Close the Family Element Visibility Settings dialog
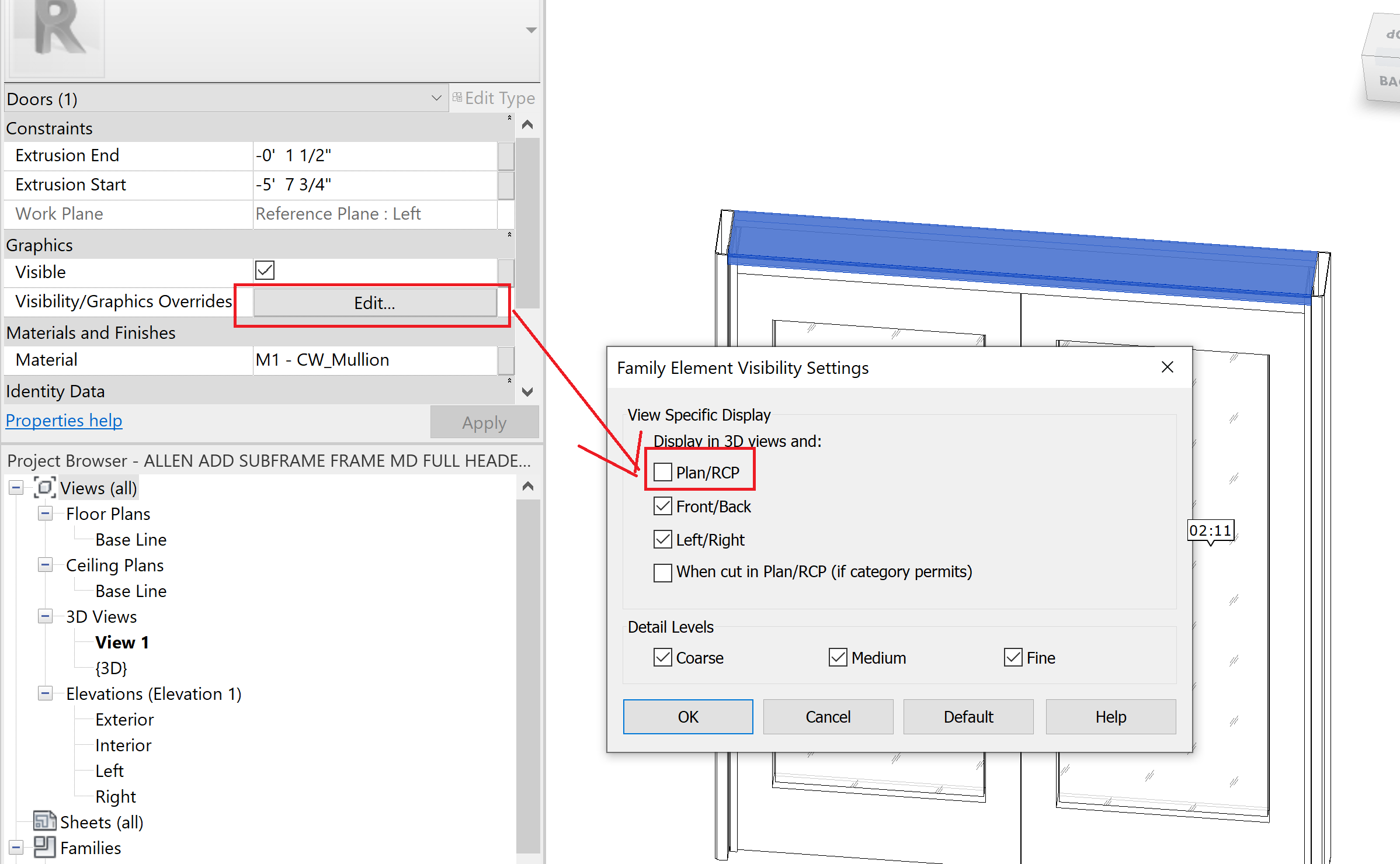This screenshot has width=1400, height=864. (1167, 367)
